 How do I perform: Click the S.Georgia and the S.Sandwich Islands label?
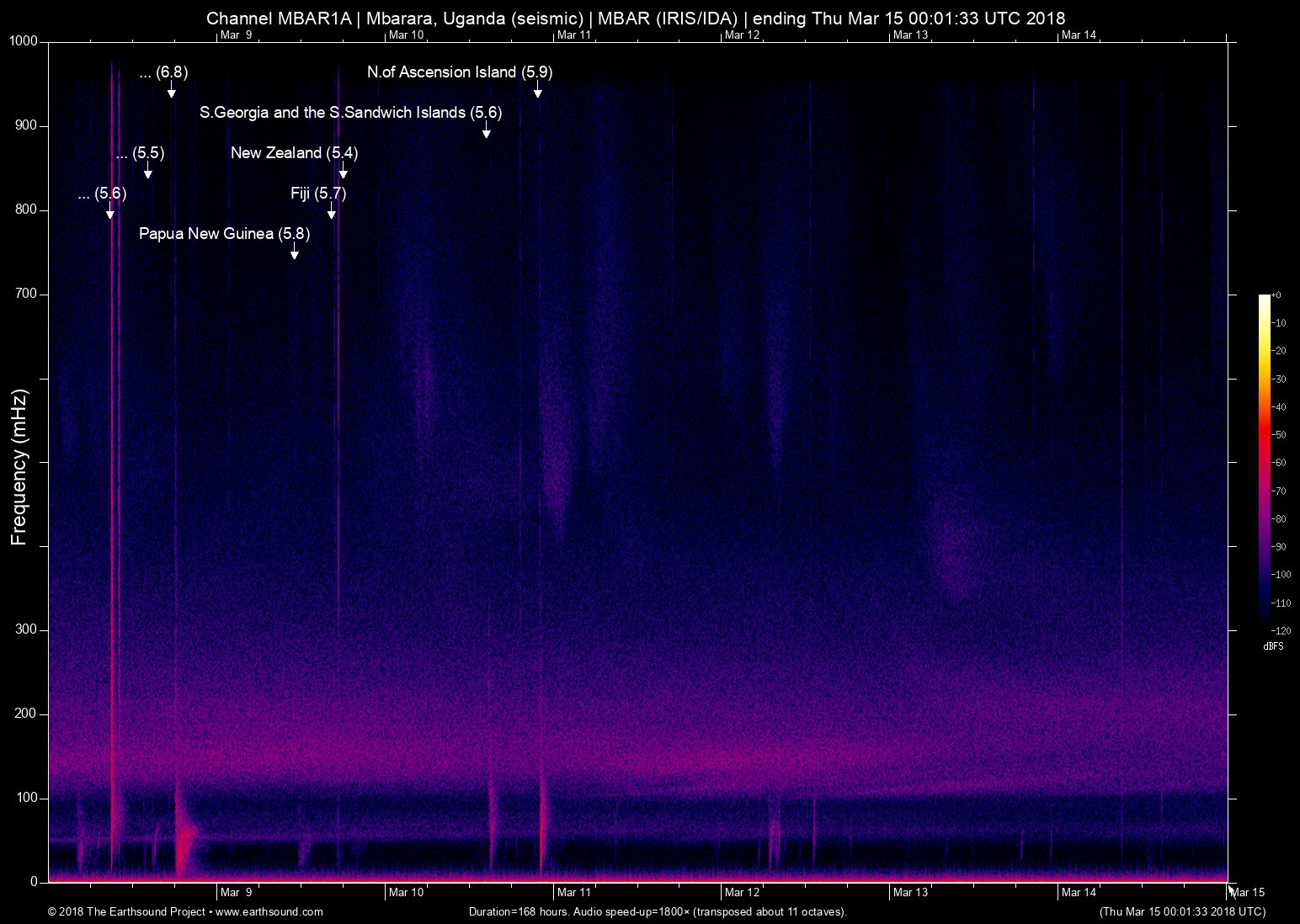coord(350,113)
